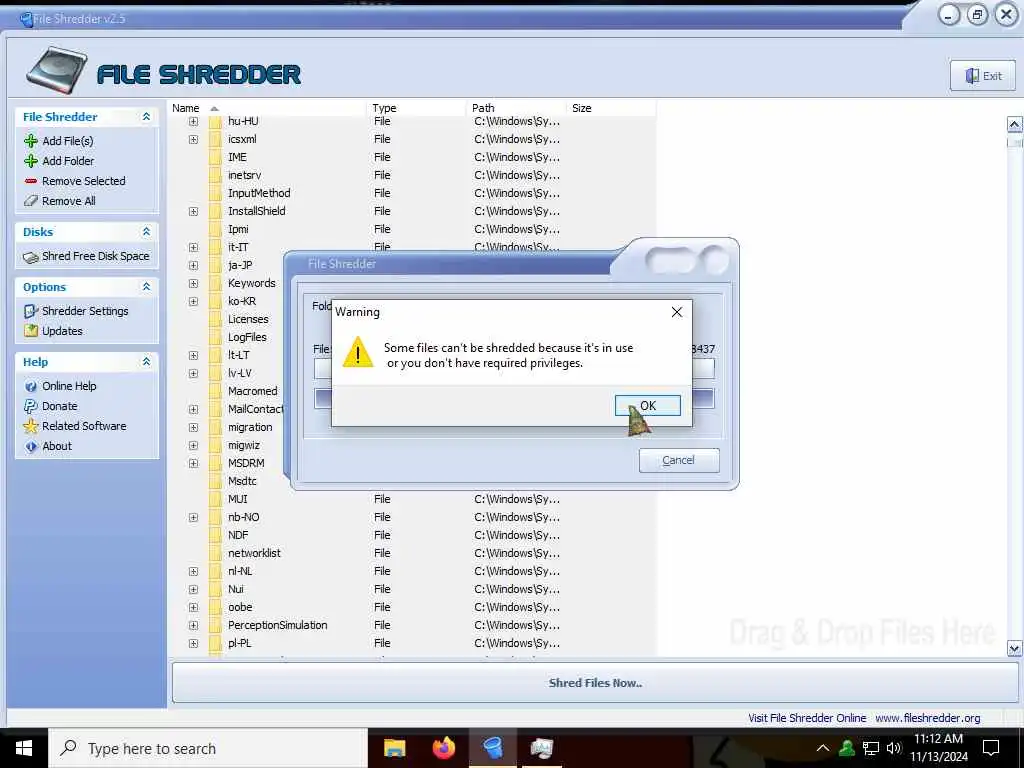
Task: Click the yellow warning triangle icon
Action: [x=358, y=353]
